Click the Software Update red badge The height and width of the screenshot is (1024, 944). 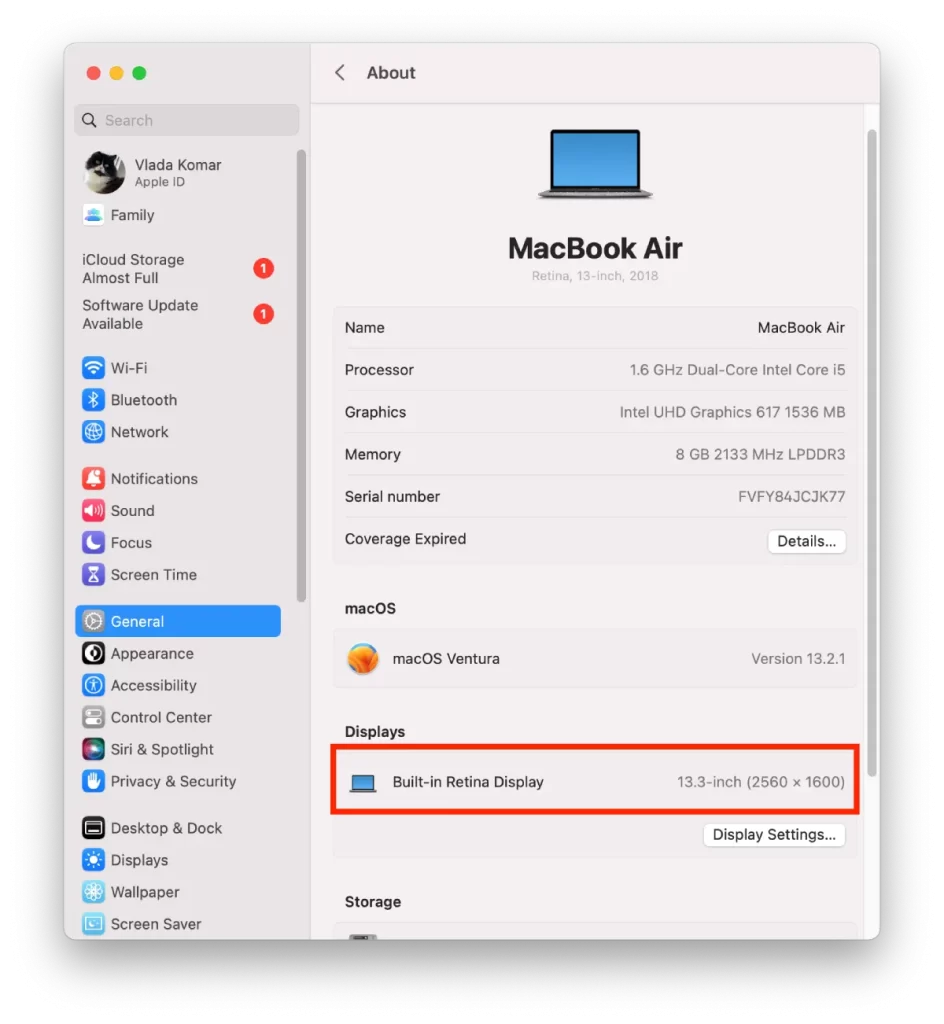264,314
